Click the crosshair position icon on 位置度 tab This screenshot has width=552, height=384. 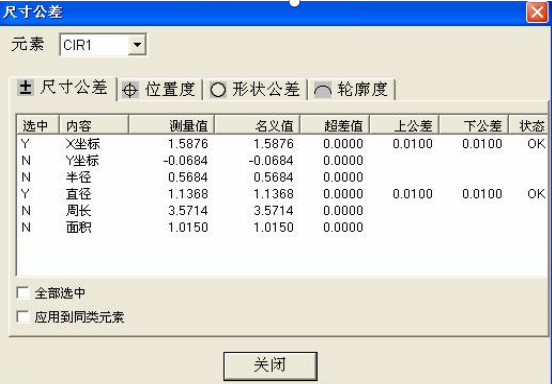click(x=130, y=90)
